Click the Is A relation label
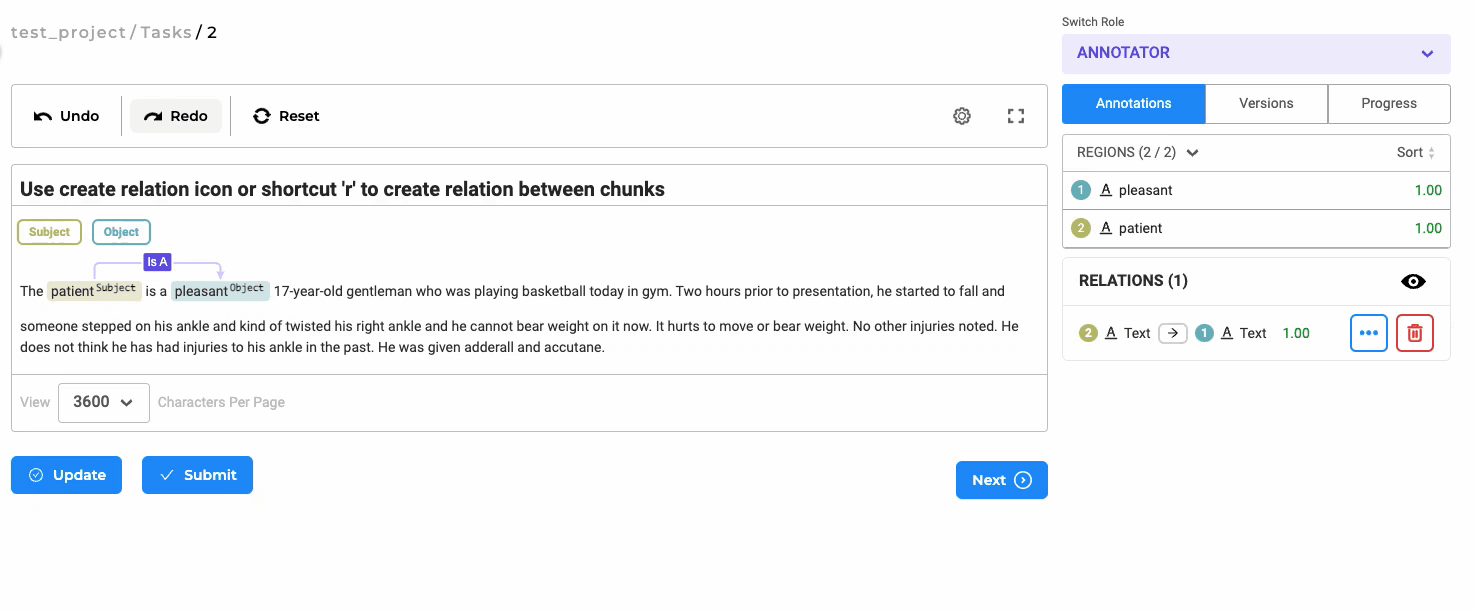Screen dimensions: 1476x610 [x=158, y=262]
